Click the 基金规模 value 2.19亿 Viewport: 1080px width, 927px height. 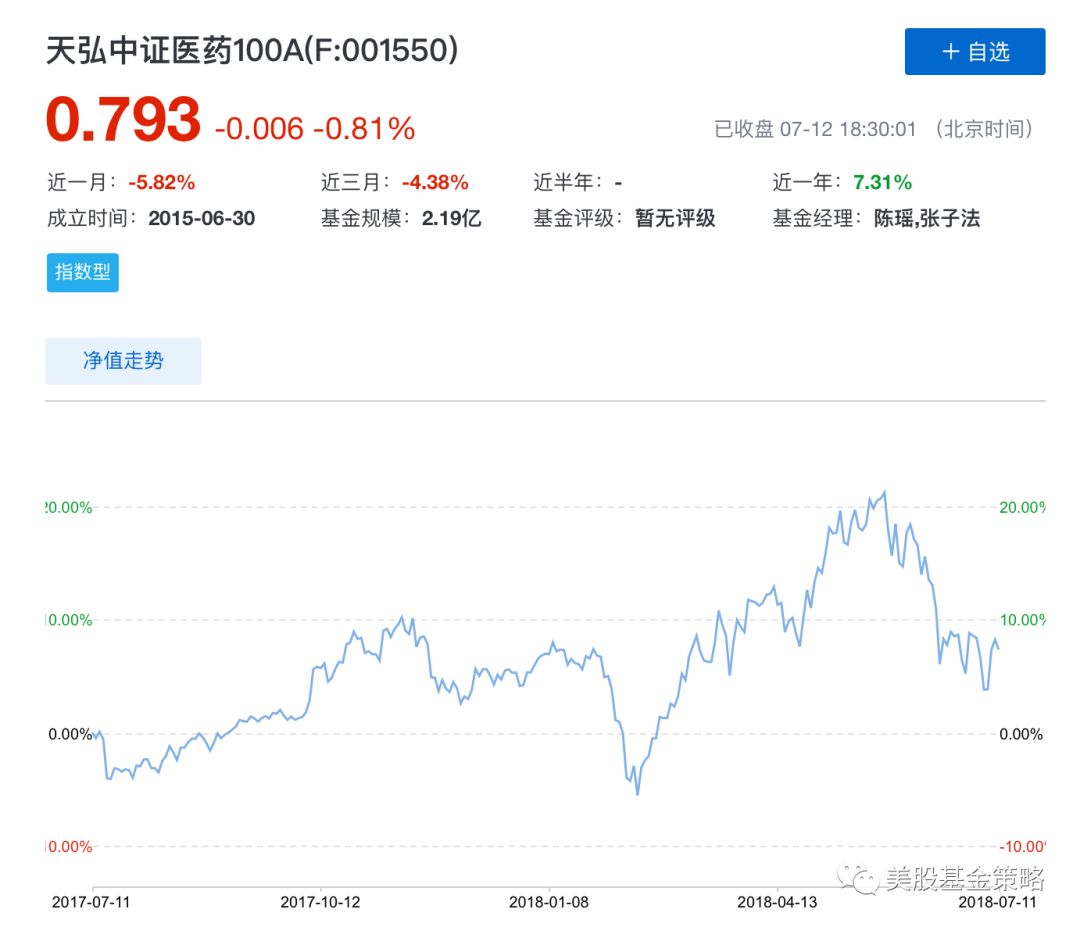452,218
